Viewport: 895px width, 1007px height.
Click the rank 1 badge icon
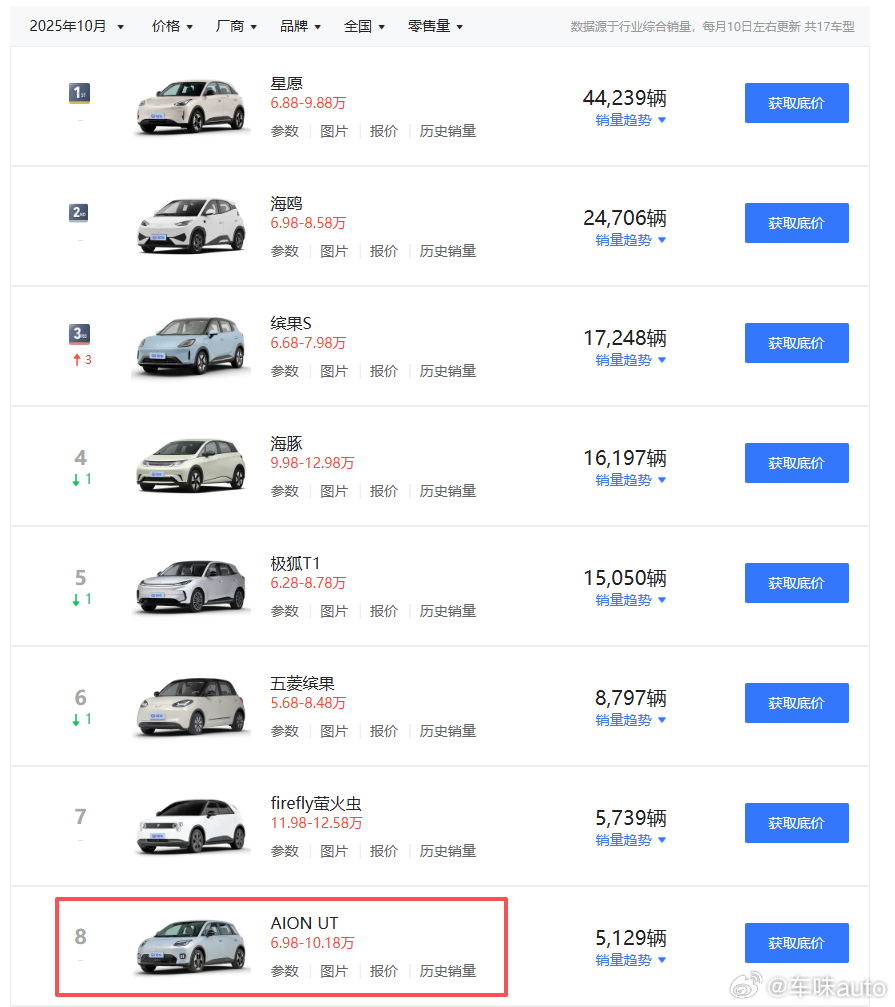(80, 93)
